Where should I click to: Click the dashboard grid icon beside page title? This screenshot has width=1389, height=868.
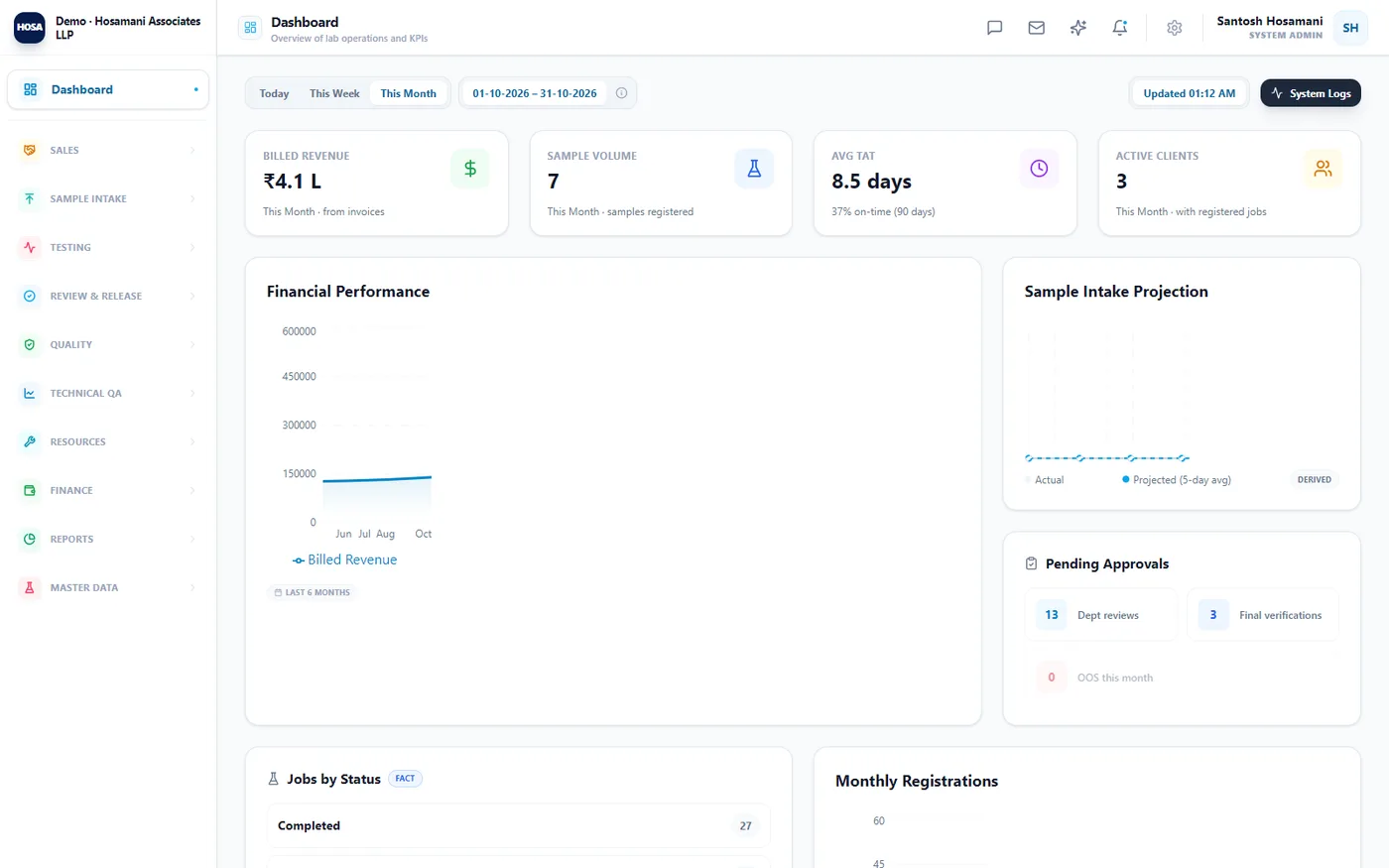click(x=250, y=28)
